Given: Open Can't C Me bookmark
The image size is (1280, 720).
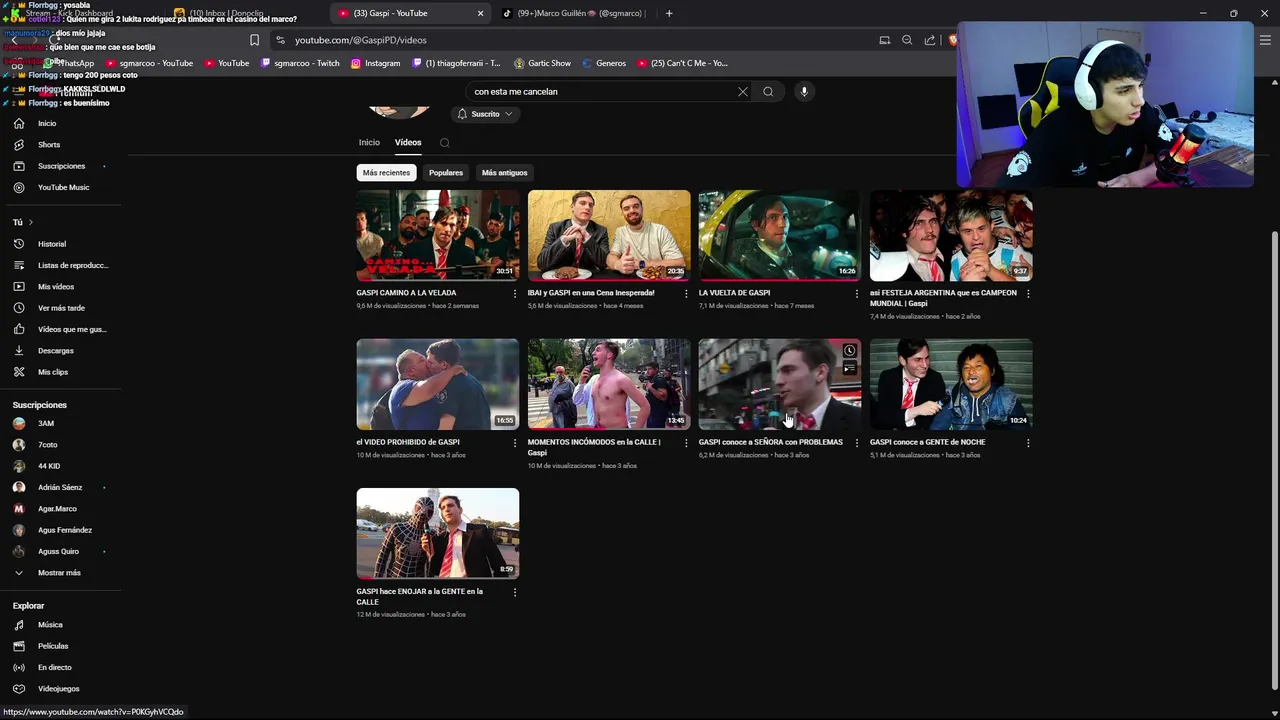Looking at the screenshot, I should (682, 63).
